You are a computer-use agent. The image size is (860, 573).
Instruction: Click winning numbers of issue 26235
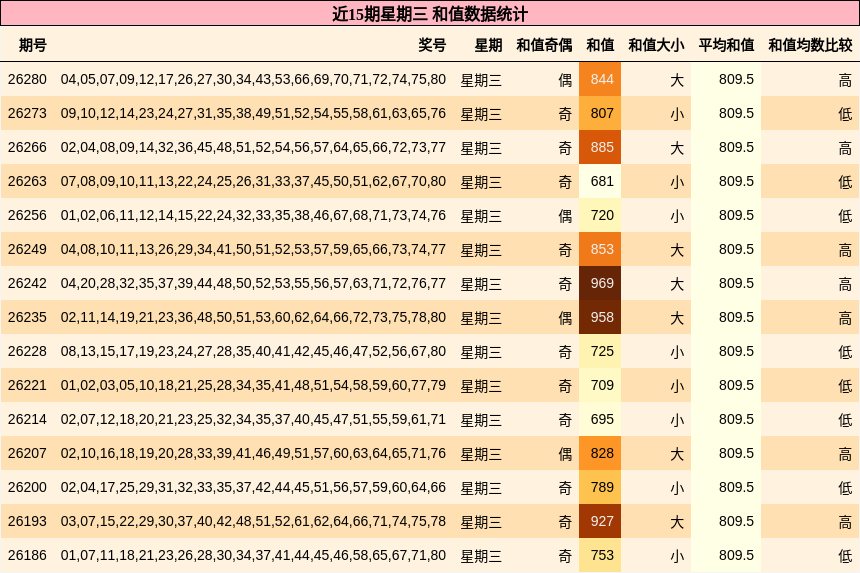tap(253, 317)
